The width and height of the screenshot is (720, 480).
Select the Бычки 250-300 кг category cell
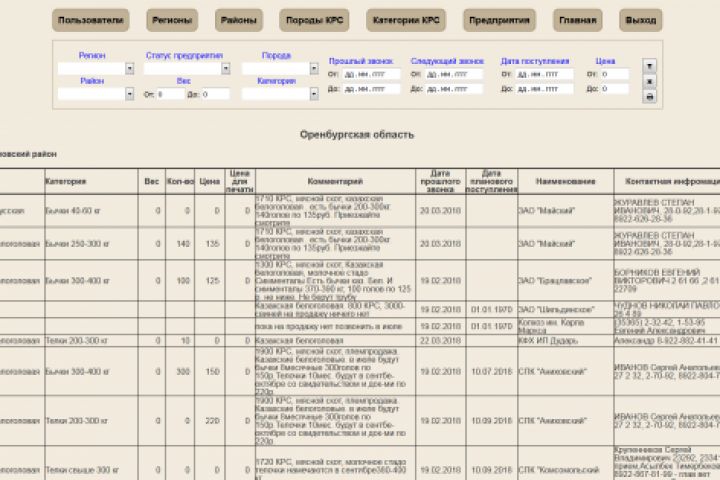coord(91,243)
